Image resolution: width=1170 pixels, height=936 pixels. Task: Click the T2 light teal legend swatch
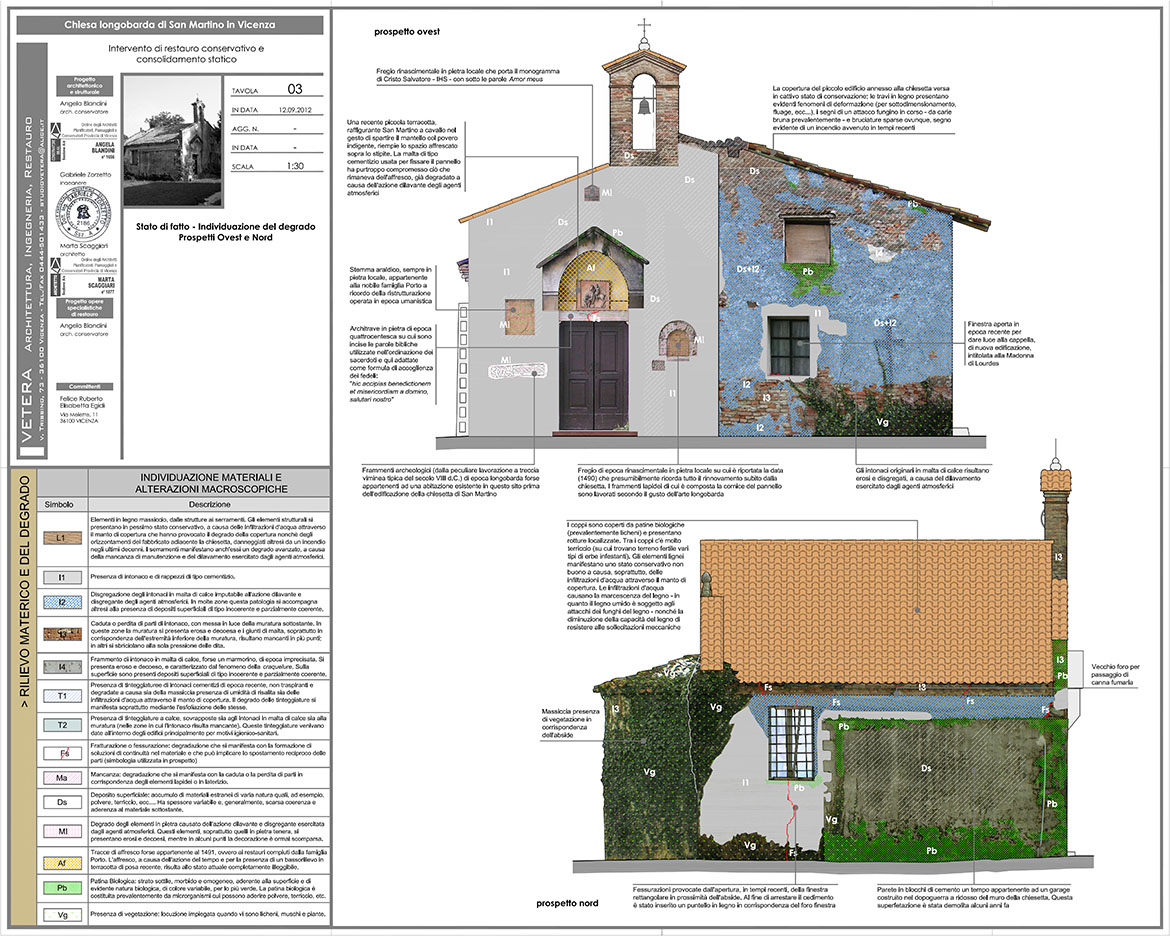pyautogui.click(x=61, y=725)
